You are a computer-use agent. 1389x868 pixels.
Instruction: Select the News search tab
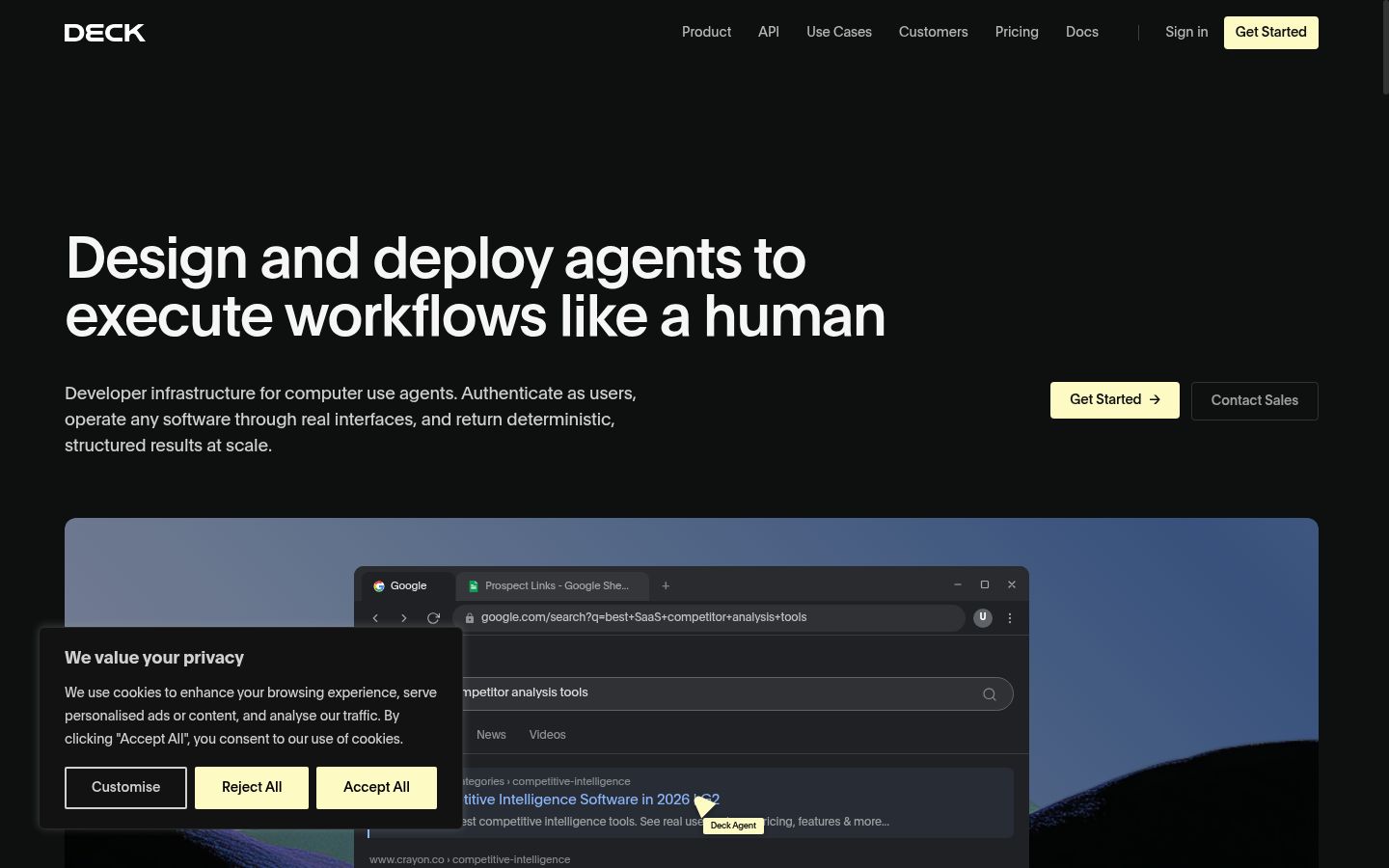tap(491, 735)
